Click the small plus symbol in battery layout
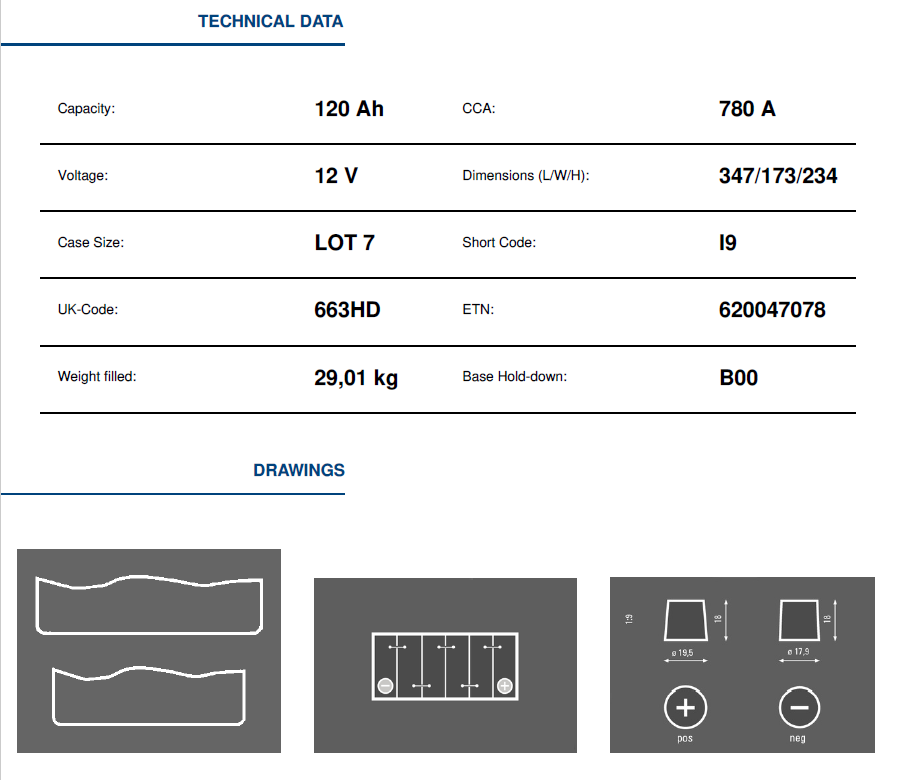This screenshot has width=900, height=780. click(505, 685)
